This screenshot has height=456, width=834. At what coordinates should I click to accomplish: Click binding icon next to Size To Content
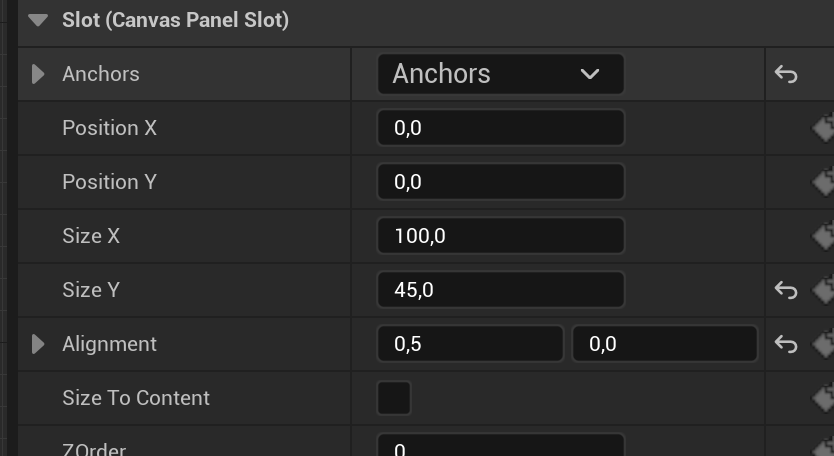pyautogui.click(x=823, y=398)
